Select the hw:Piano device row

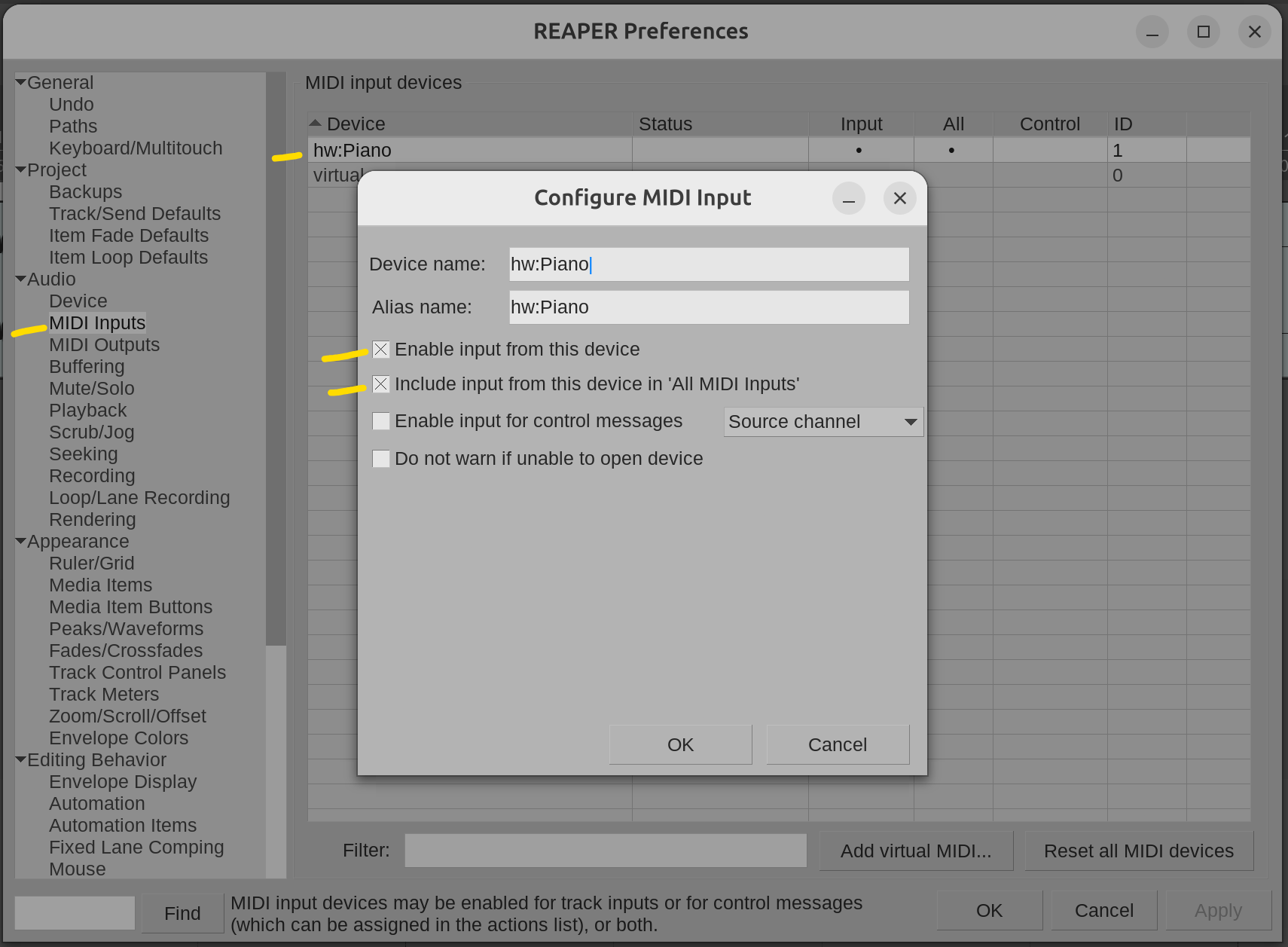point(779,150)
